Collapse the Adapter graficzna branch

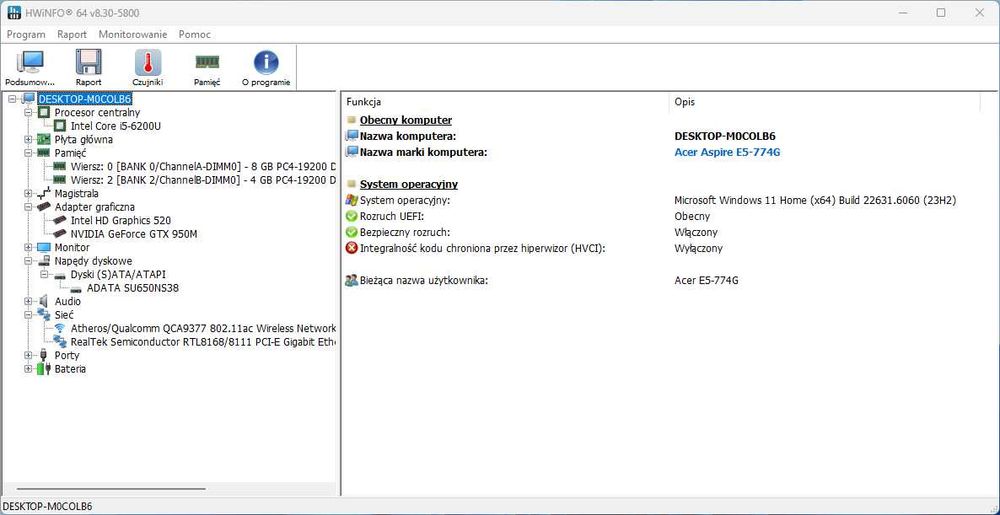(28, 207)
